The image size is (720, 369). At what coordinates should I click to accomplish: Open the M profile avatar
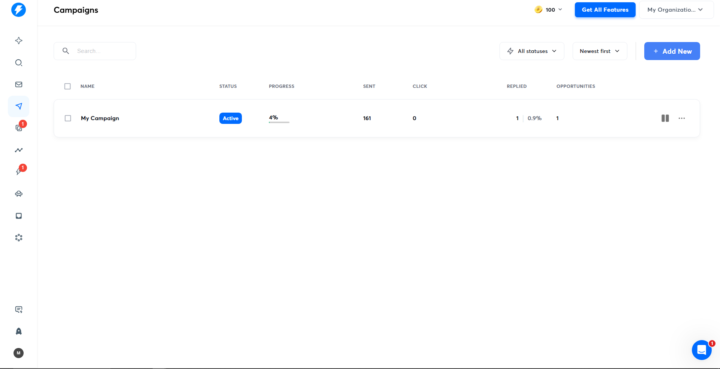[18, 353]
